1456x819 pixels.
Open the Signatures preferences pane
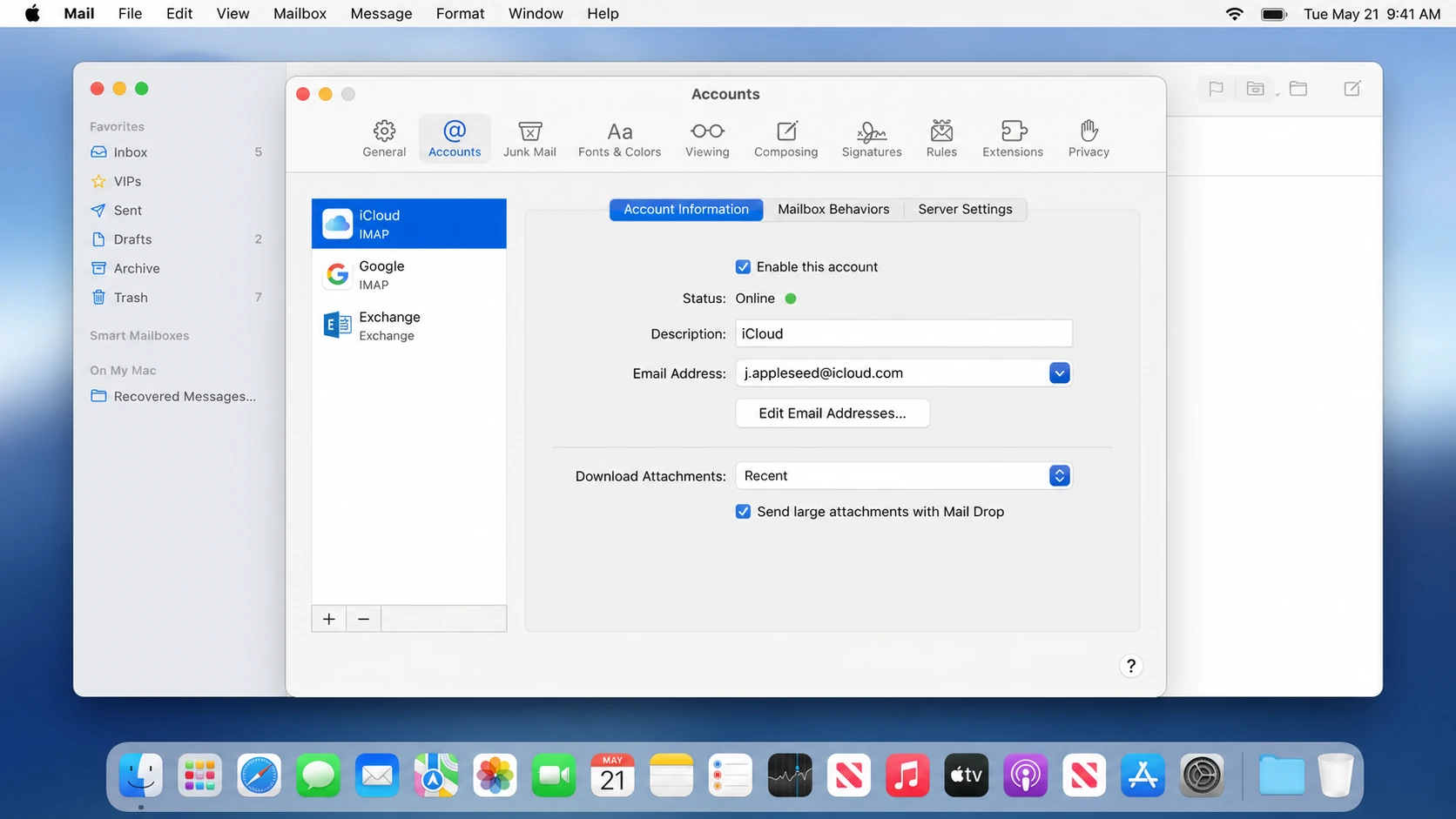click(x=872, y=139)
